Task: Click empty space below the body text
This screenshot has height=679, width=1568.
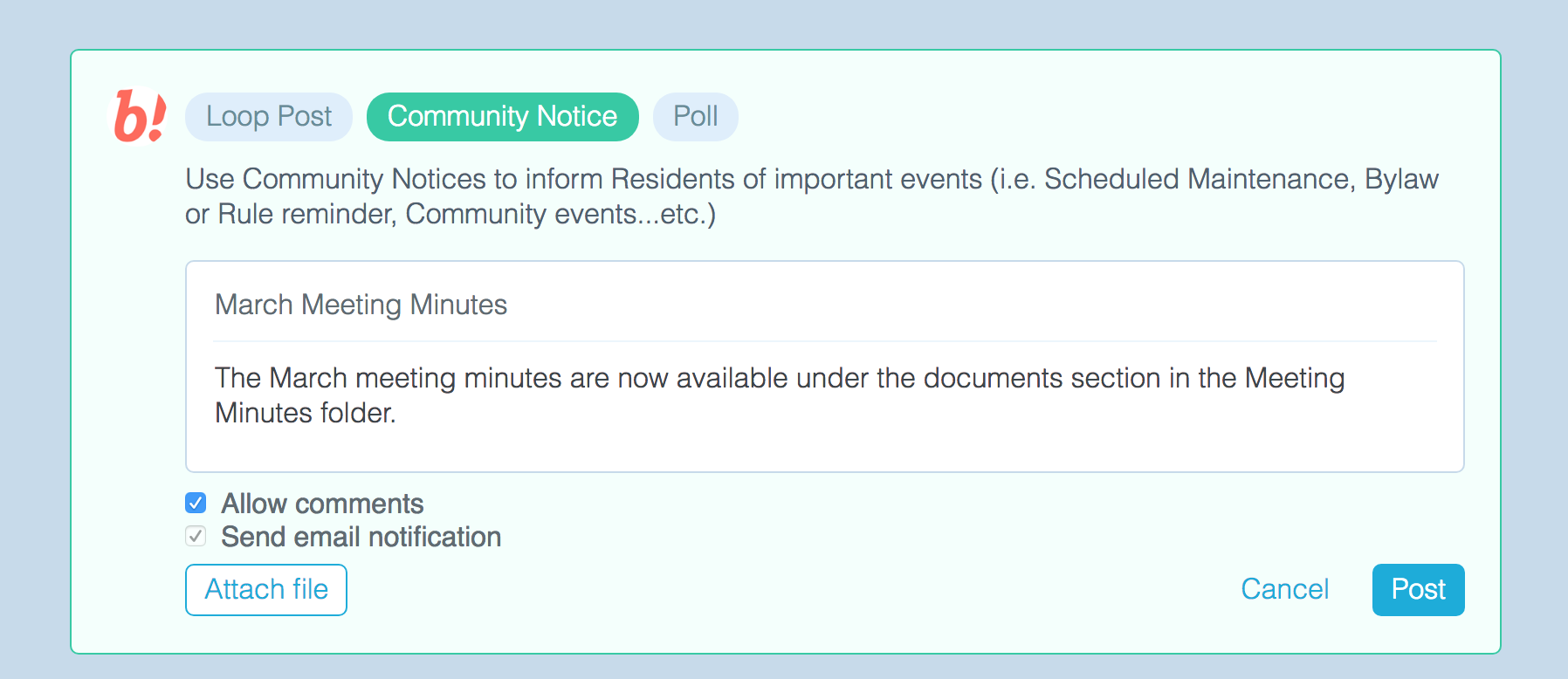Action: point(824,449)
